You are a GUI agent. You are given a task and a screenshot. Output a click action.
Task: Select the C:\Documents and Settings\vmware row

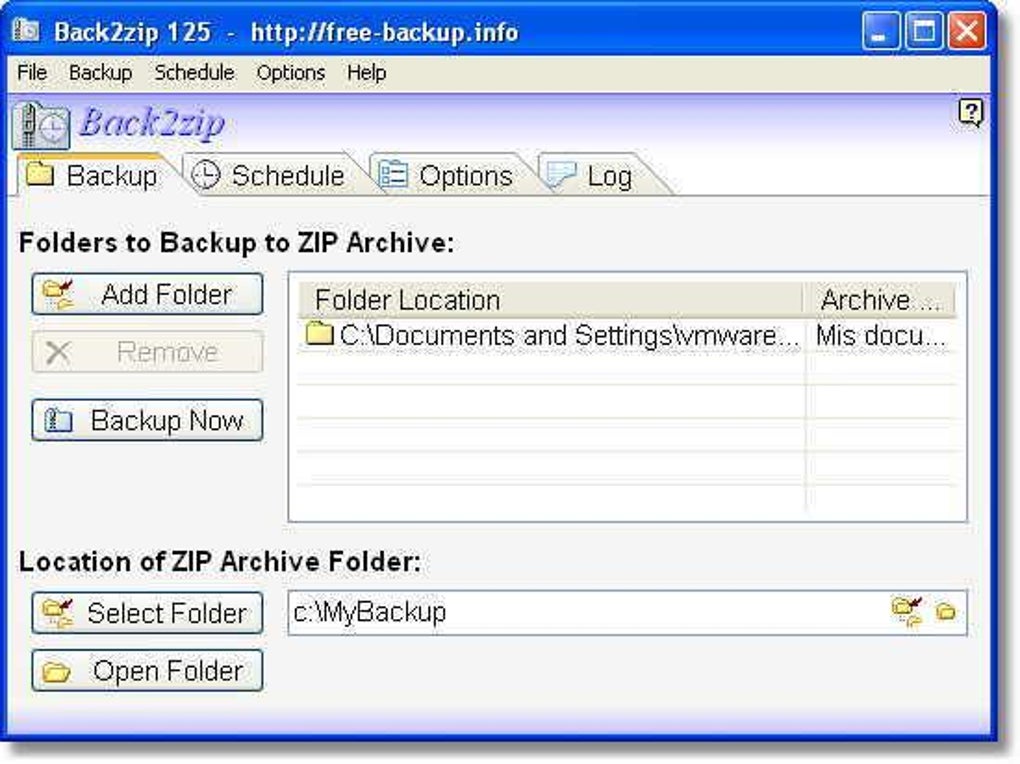click(x=627, y=335)
